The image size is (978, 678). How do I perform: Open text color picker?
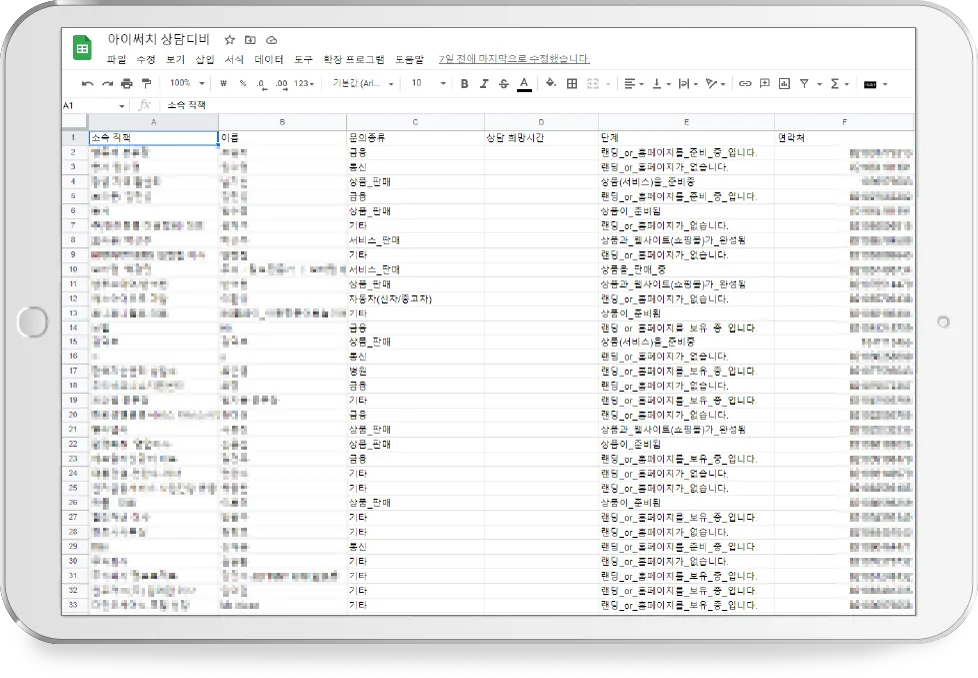pyautogui.click(x=525, y=84)
